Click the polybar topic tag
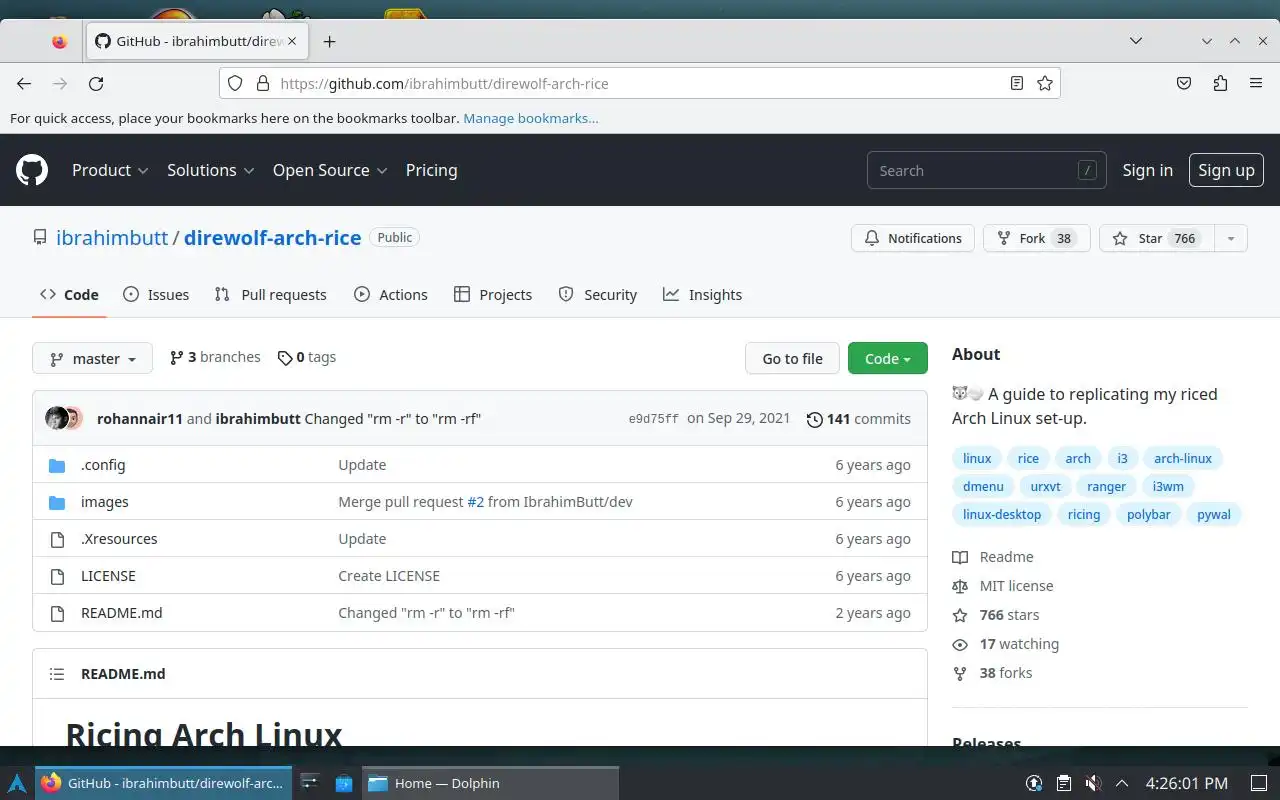The height and width of the screenshot is (800, 1280). pyautogui.click(x=1148, y=514)
